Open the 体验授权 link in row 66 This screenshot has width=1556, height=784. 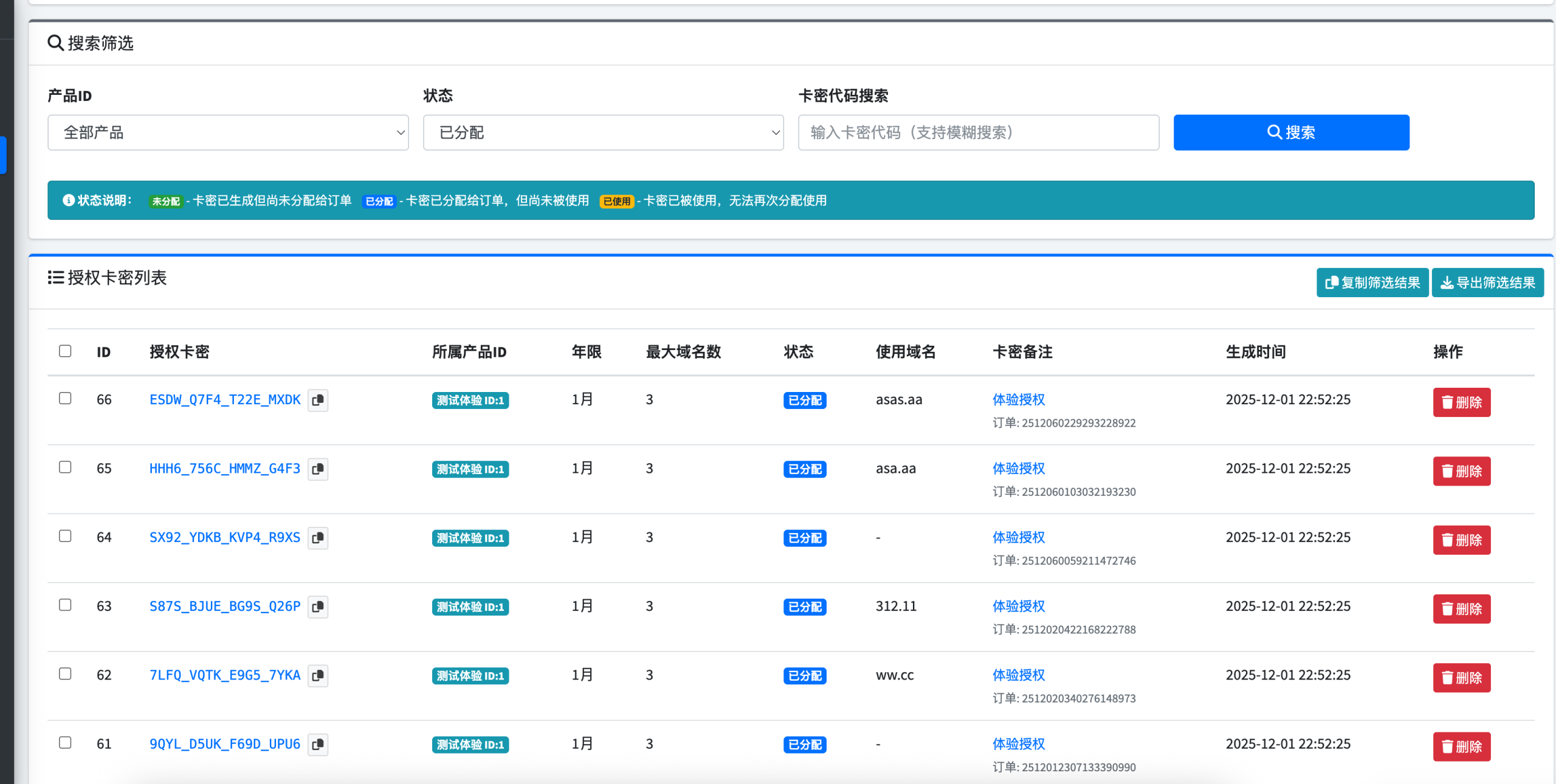click(x=1017, y=399)
